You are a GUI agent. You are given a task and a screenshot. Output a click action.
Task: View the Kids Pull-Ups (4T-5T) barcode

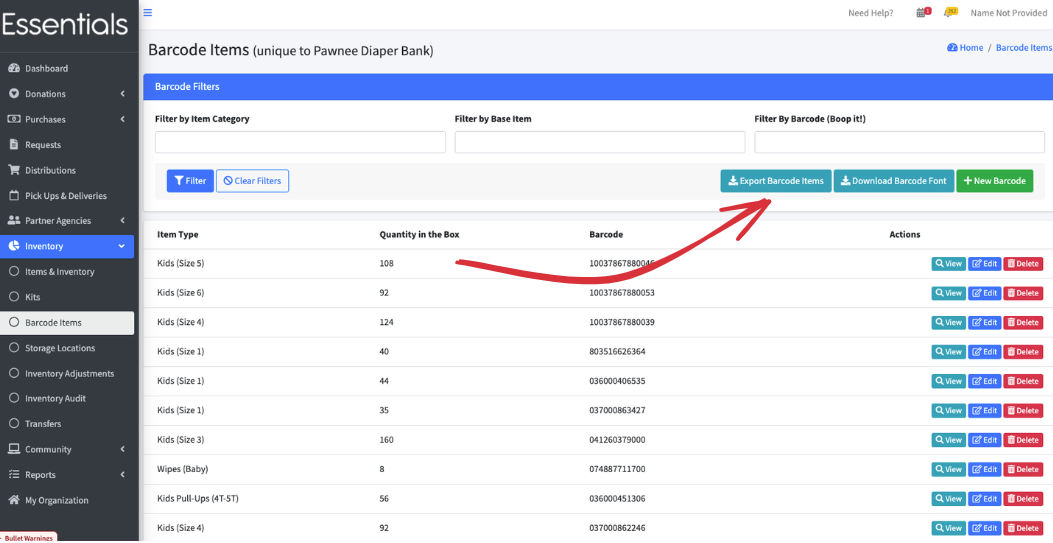(948, 499)
